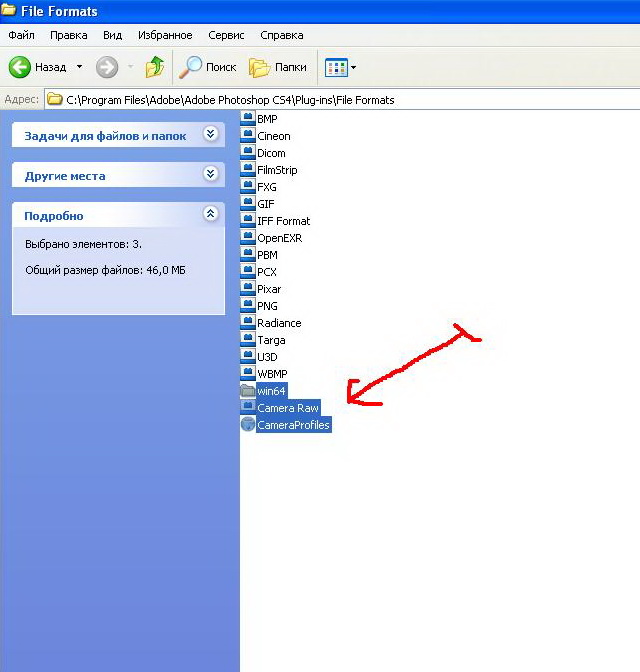
Task: Click the win64 folder name
Action: (271, 391)
